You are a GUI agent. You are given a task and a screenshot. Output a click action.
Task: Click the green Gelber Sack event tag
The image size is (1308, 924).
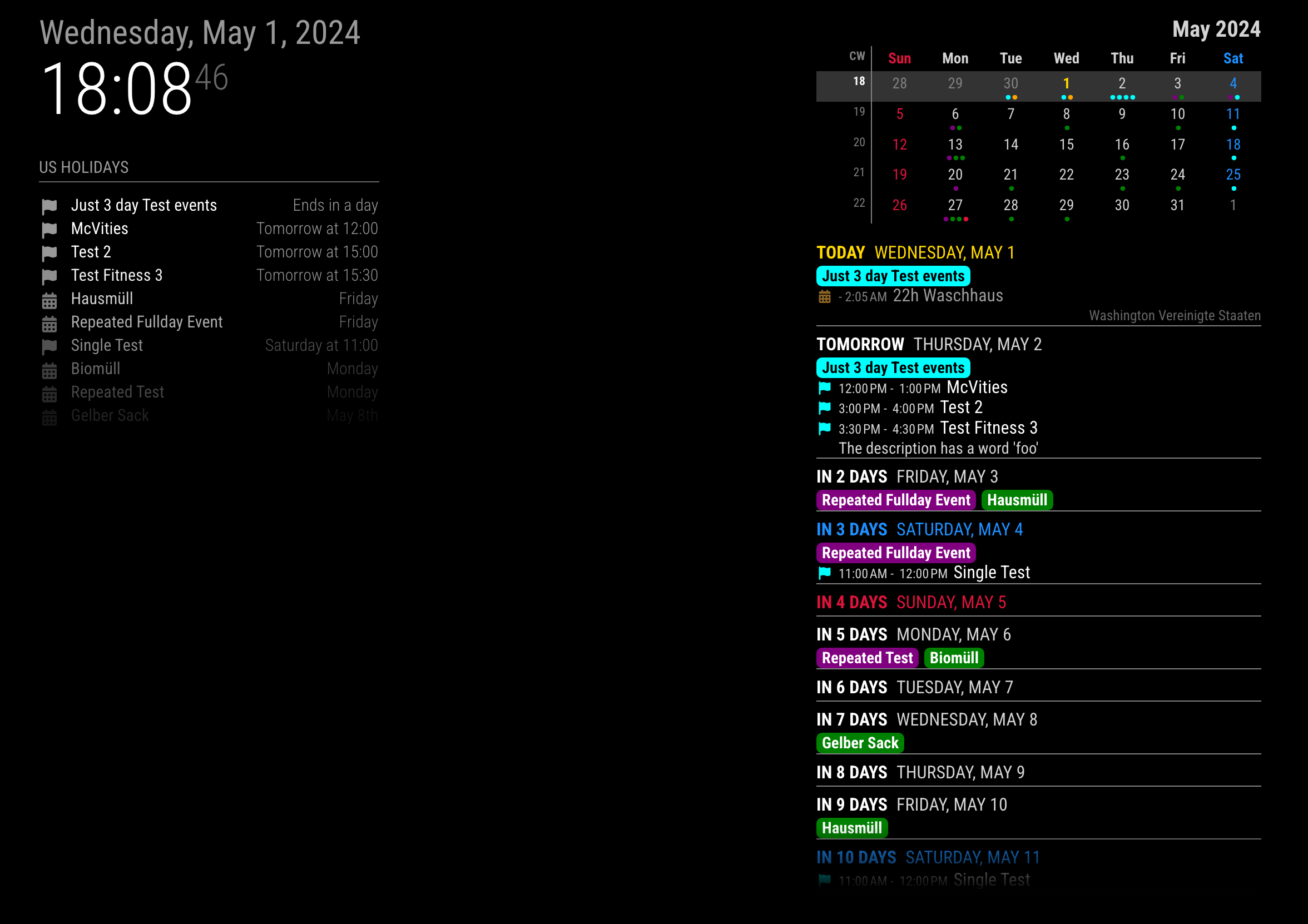[x=860, y=743]
